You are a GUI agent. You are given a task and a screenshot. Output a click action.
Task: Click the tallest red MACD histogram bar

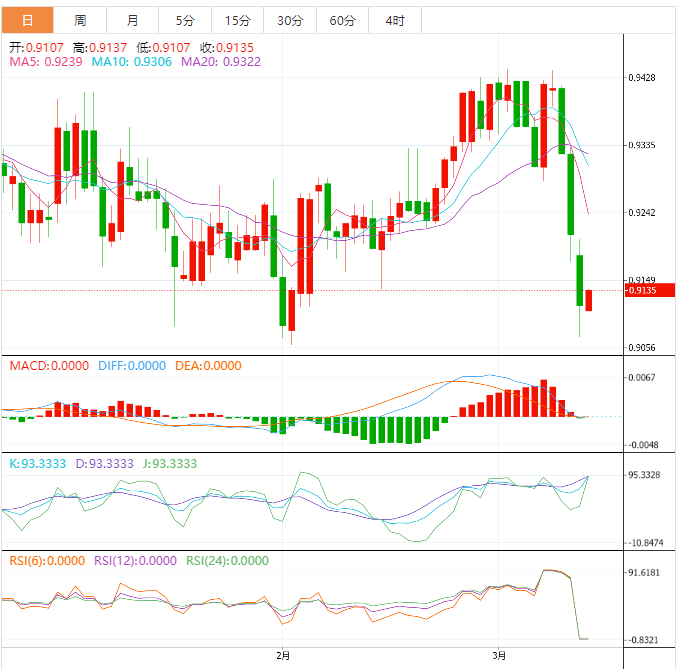coord(543,398)
